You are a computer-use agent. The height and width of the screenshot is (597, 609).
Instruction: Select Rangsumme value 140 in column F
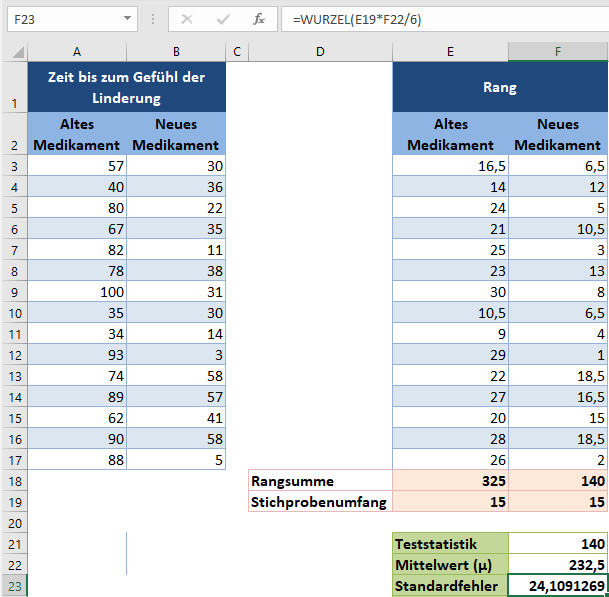558,480
